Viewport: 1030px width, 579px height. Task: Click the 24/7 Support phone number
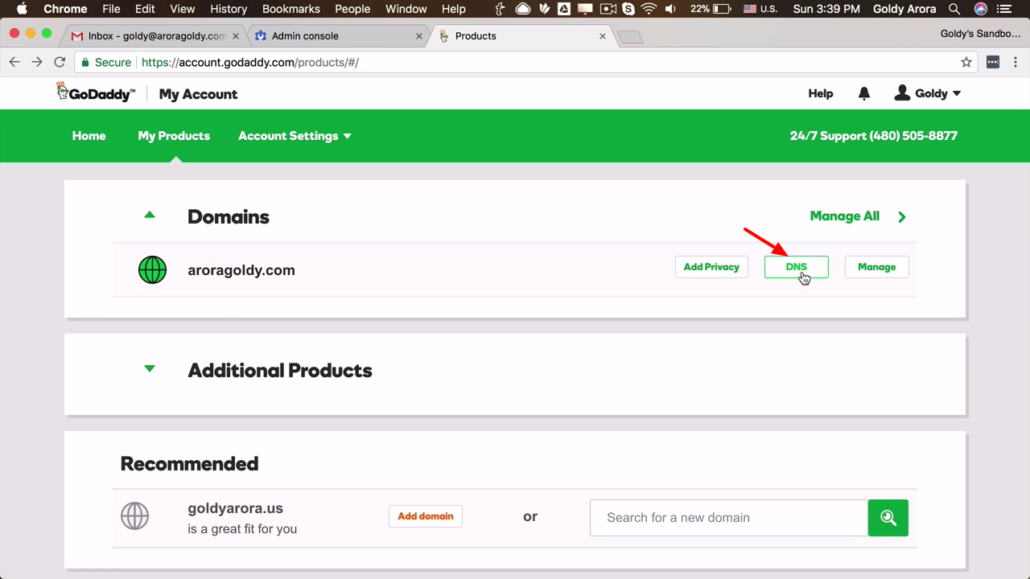coord(874,136)
